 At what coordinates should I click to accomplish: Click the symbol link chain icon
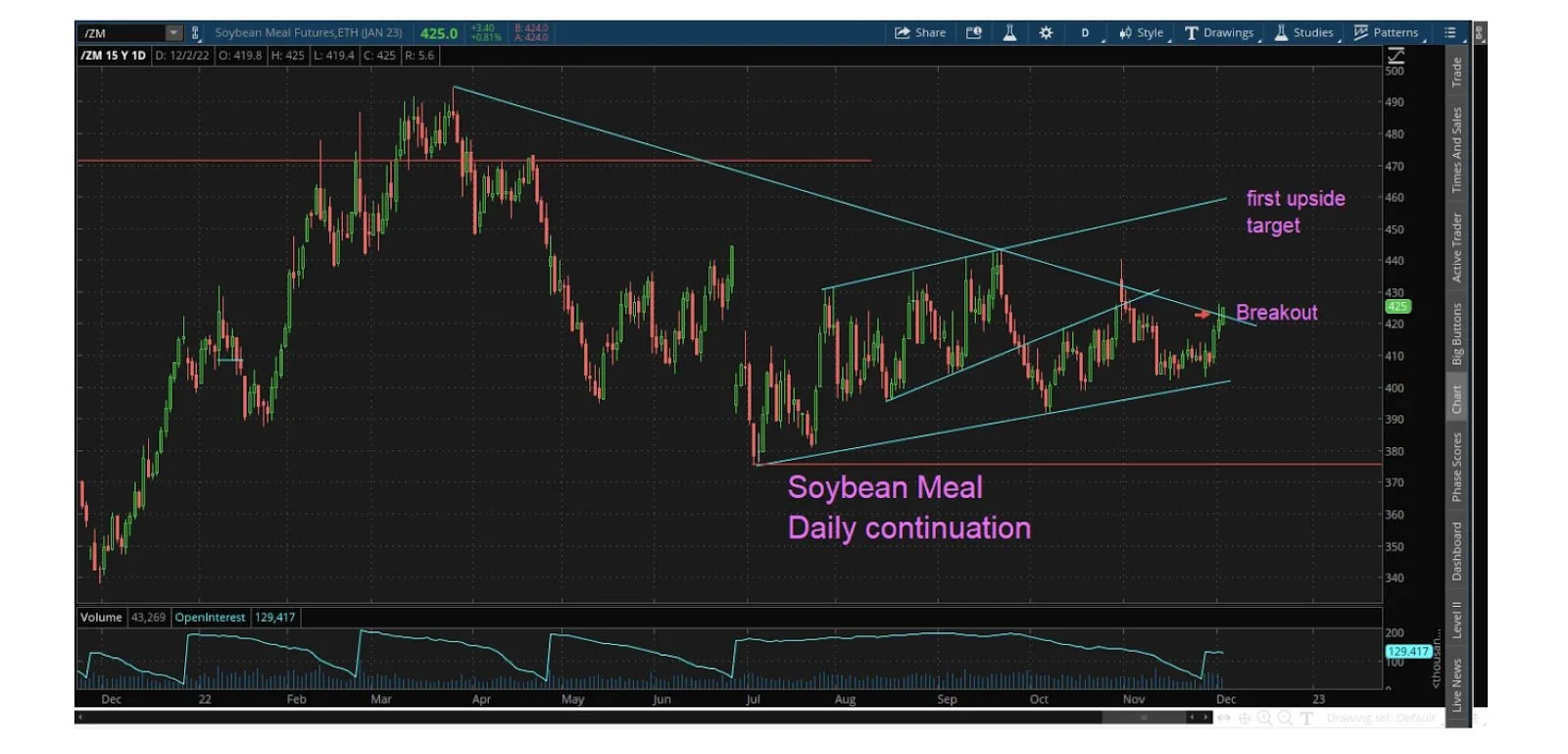pyautogui.click(x=195, y=33)
